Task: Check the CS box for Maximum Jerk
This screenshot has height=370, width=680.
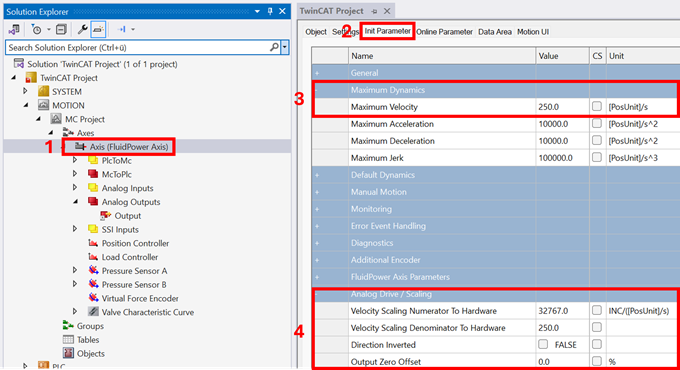Action: pyautogui.click(x=597, y=157)
